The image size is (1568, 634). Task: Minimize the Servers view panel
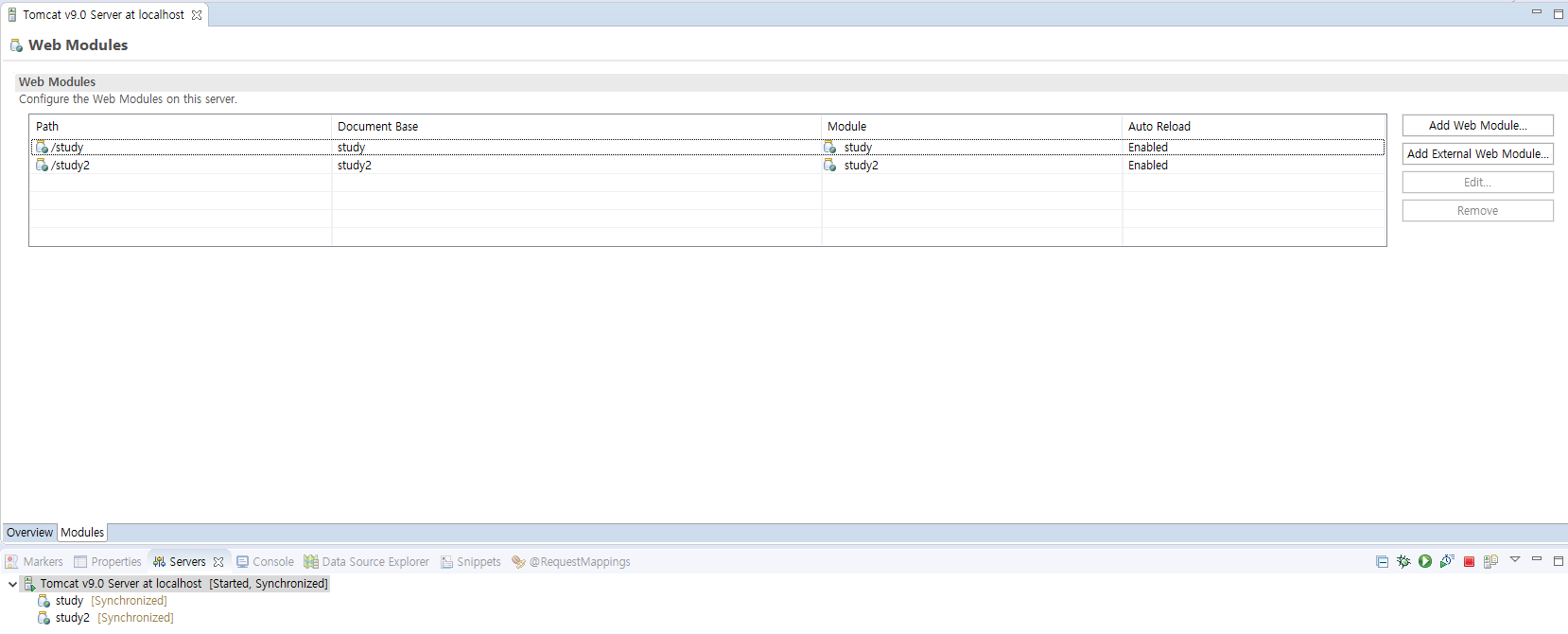(x=1537, y=559)
